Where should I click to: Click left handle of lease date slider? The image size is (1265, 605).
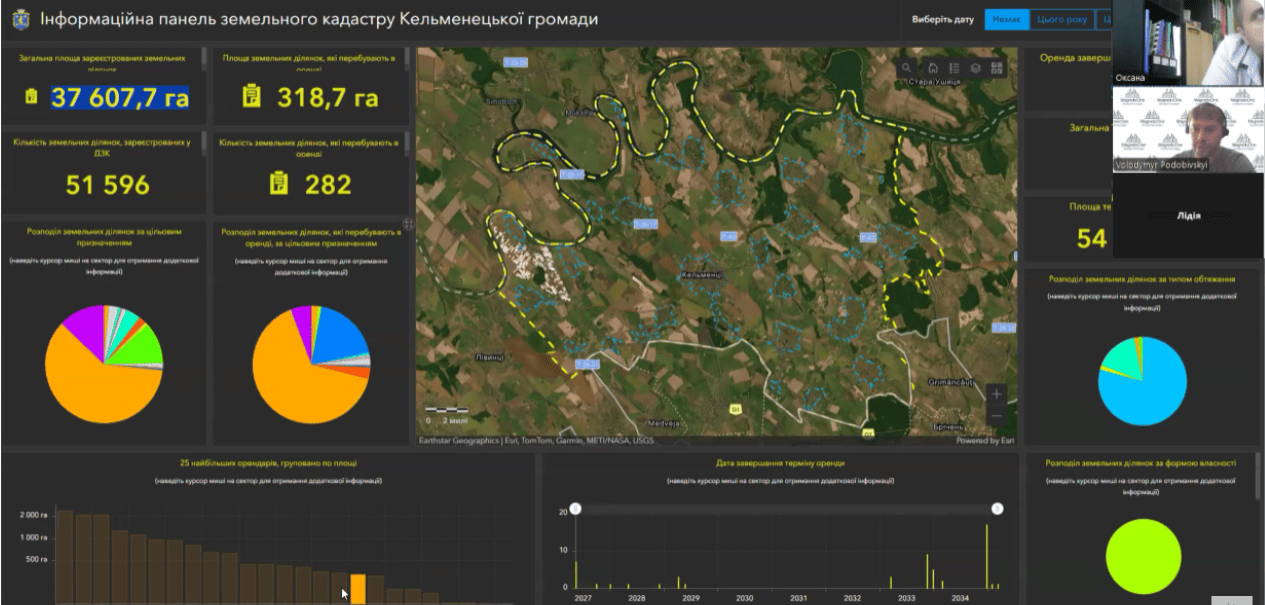tap(575, 509)
